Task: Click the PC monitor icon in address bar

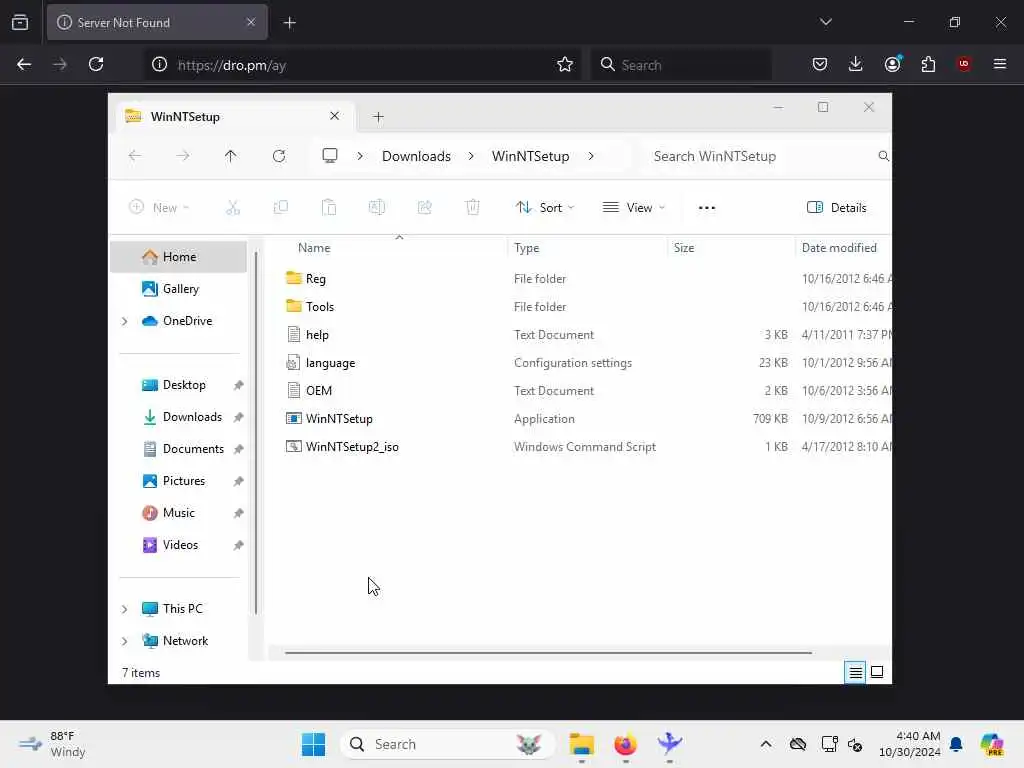Action: pyautogui.click(x=330, y=155)
